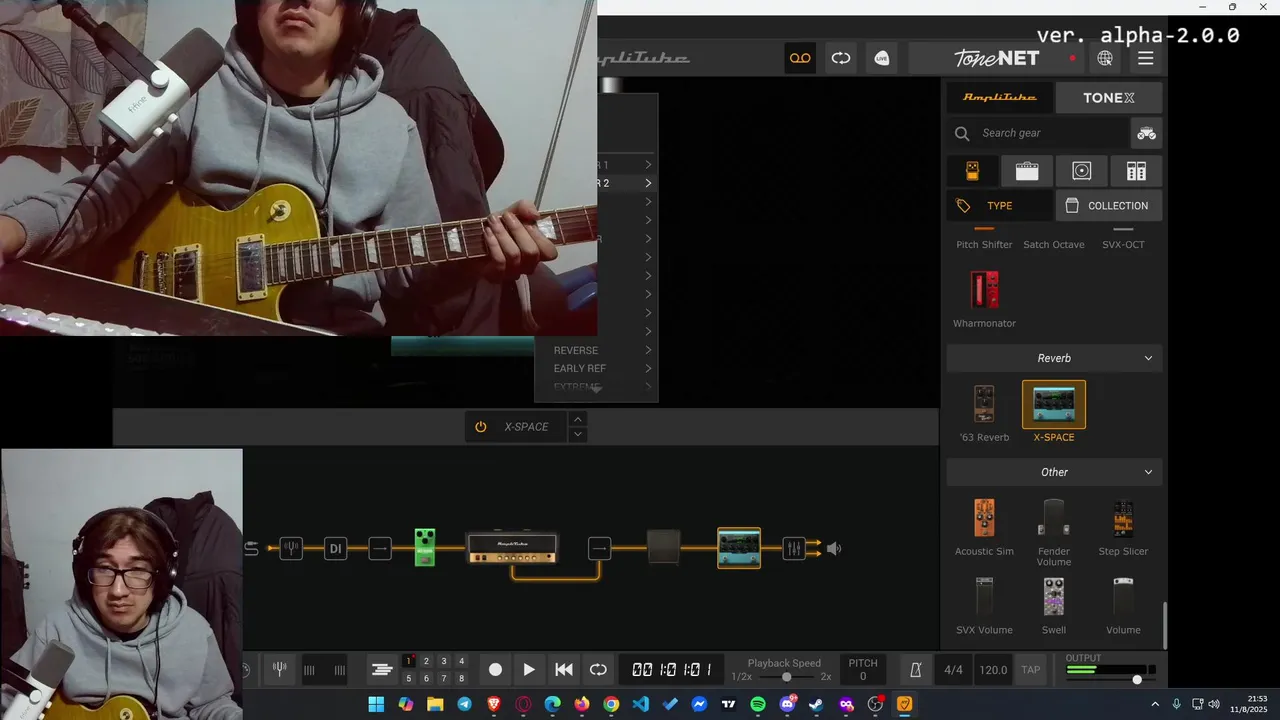
Task: Click the record button
Action: click(x=495, y=670)
